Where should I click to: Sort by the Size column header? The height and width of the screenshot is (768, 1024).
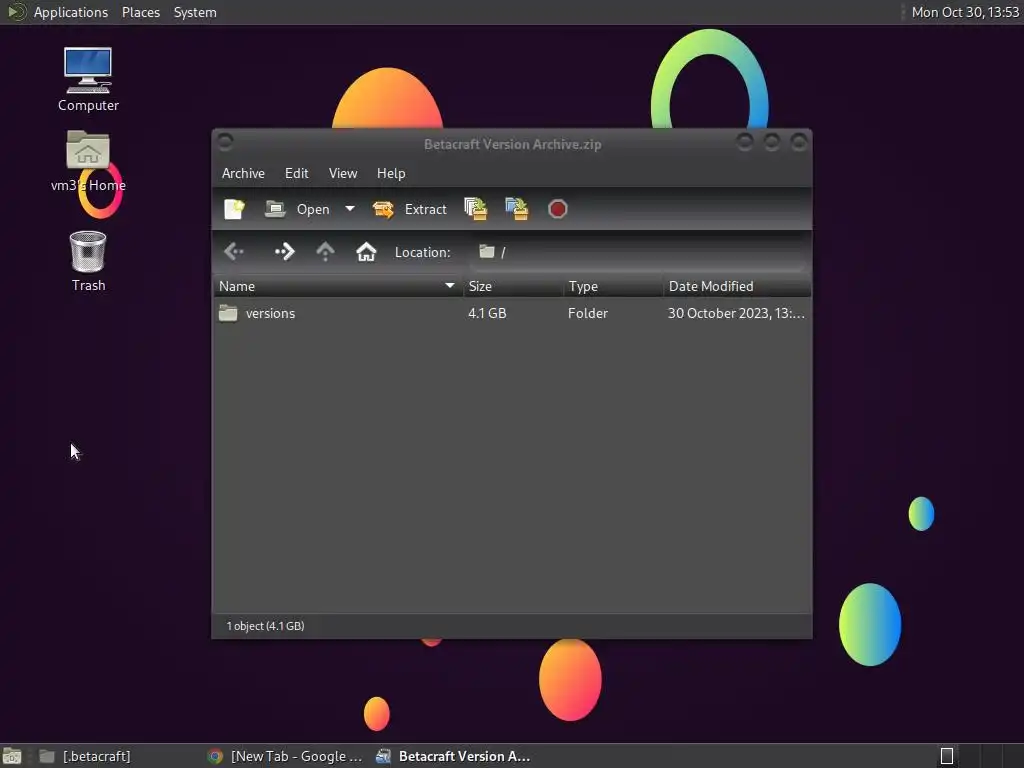pyautogui.click(x=513, y=286)
